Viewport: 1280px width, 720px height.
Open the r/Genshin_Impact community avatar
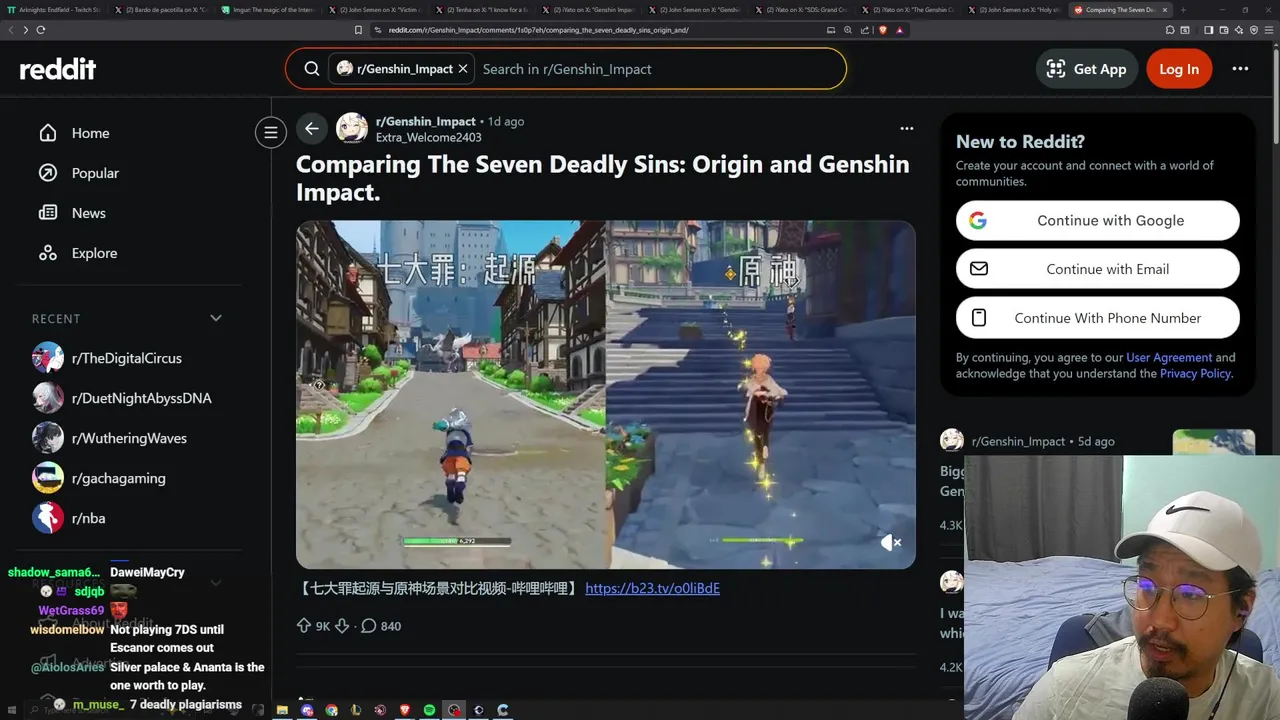click(x=352, y=129)
